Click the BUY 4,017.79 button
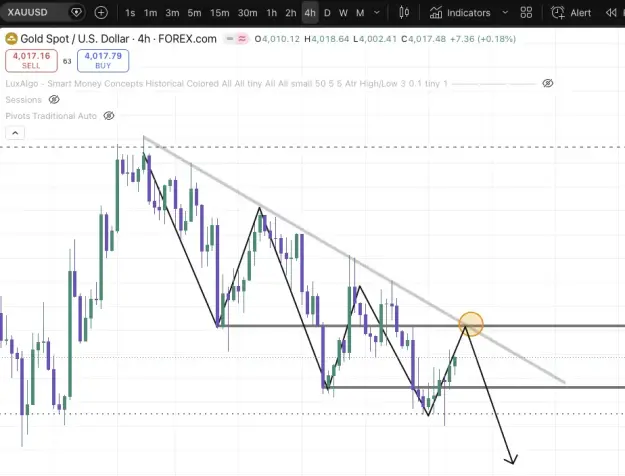Screen dimensions: 625x476 tap(103, 61)
